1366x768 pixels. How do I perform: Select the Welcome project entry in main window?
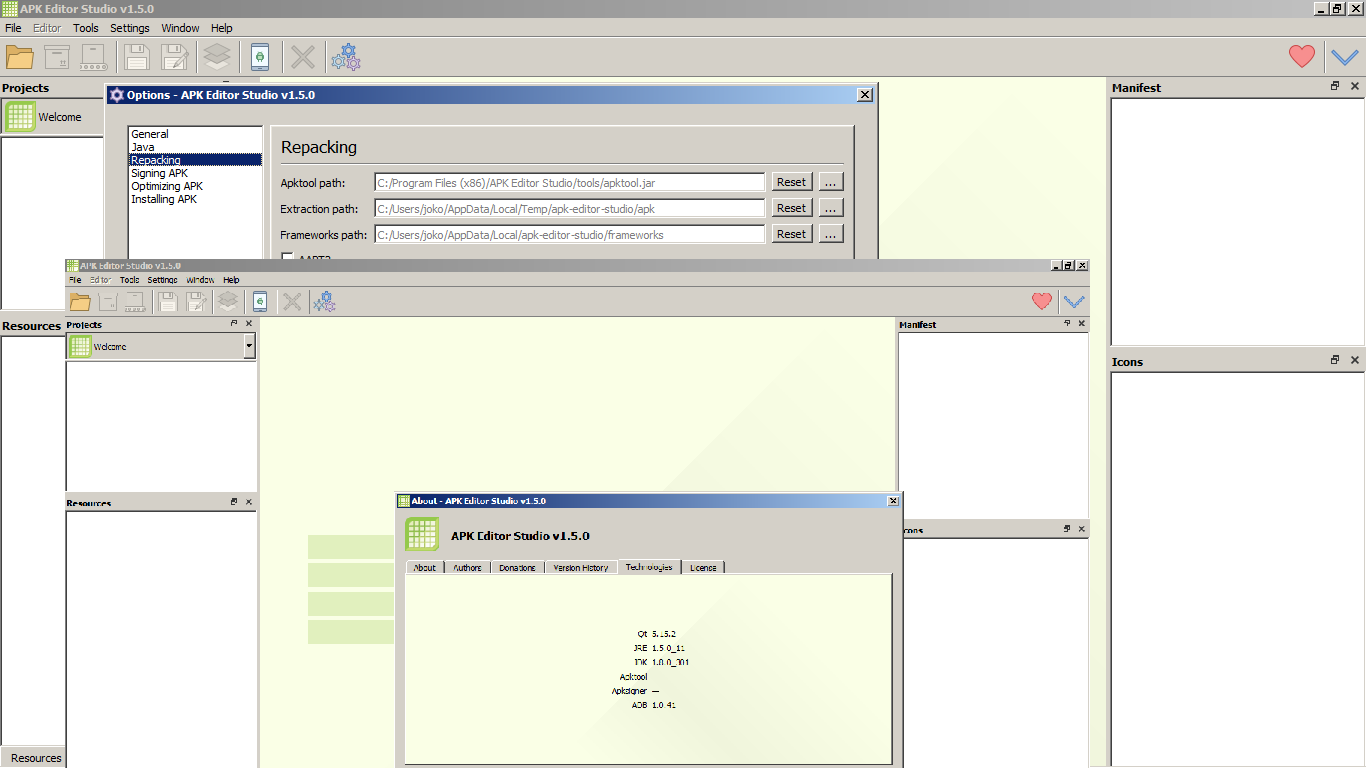(52, 117)
